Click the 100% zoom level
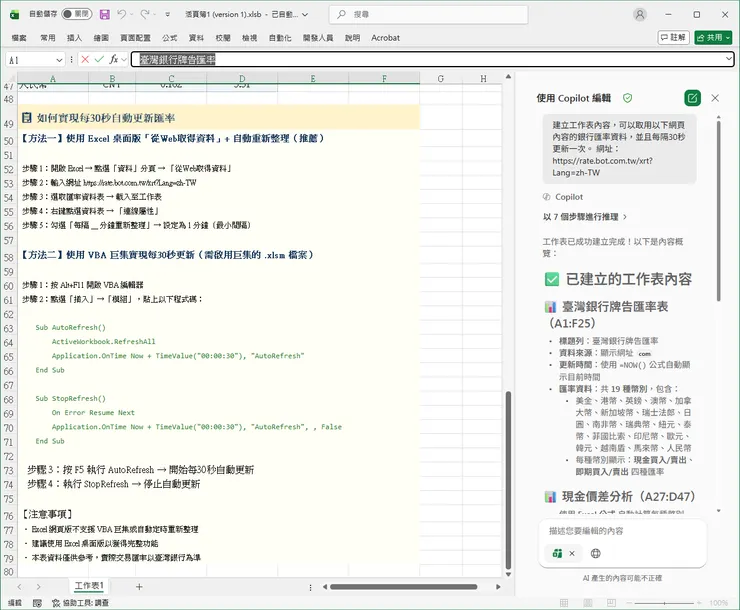This screenshot has height=610, width=740. click(718, 603)
